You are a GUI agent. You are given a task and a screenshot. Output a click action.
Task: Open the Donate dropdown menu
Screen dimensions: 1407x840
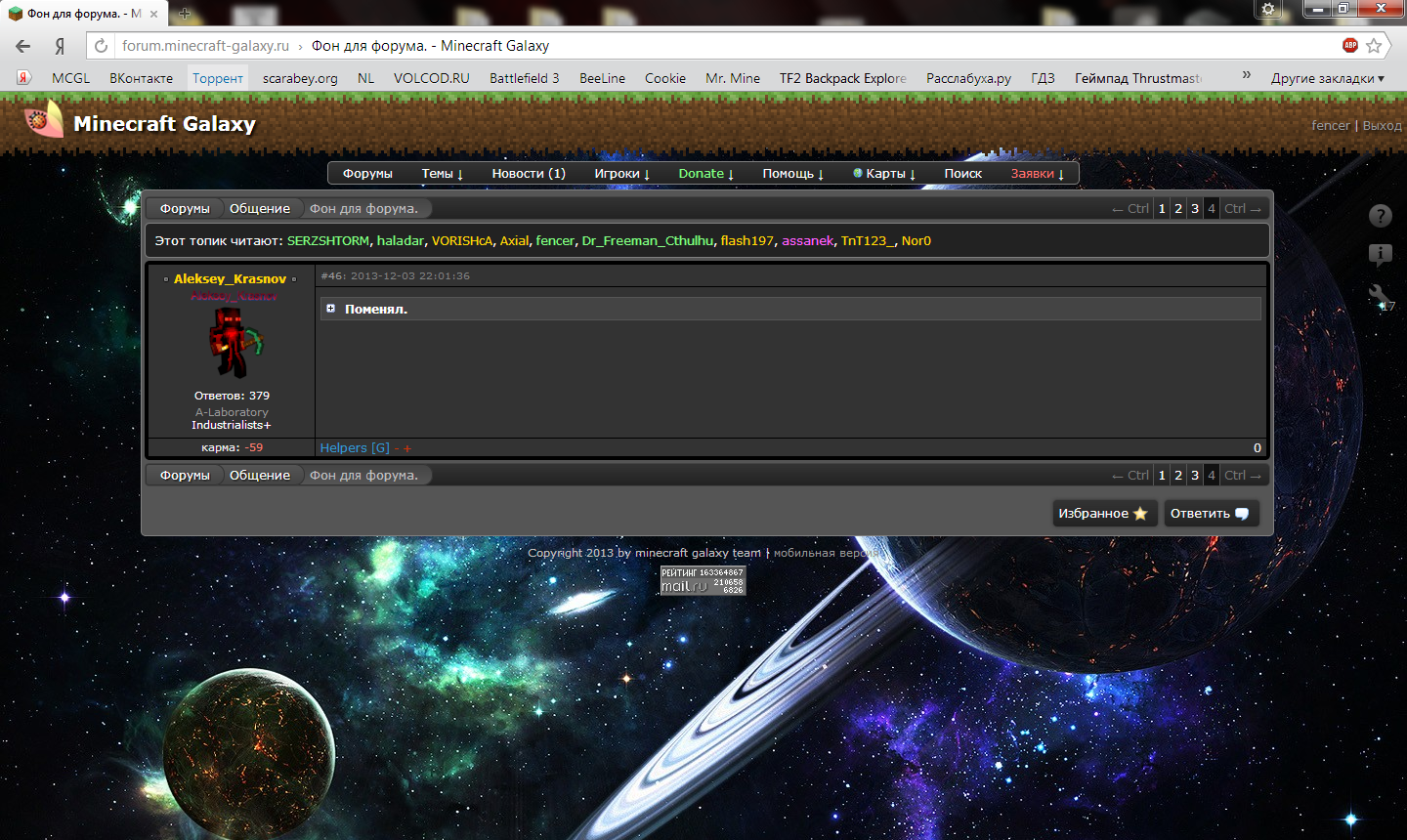706,174
